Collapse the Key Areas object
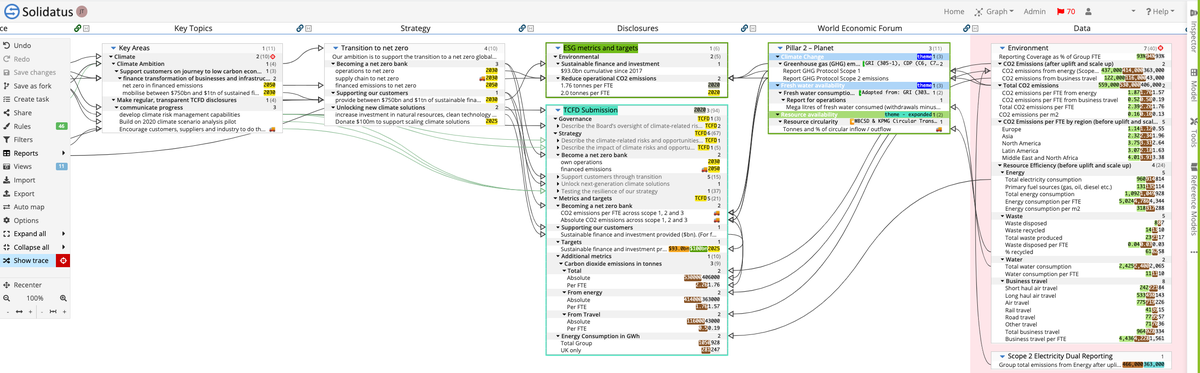This screenshot has height=373, width=1200. (112, 48)
